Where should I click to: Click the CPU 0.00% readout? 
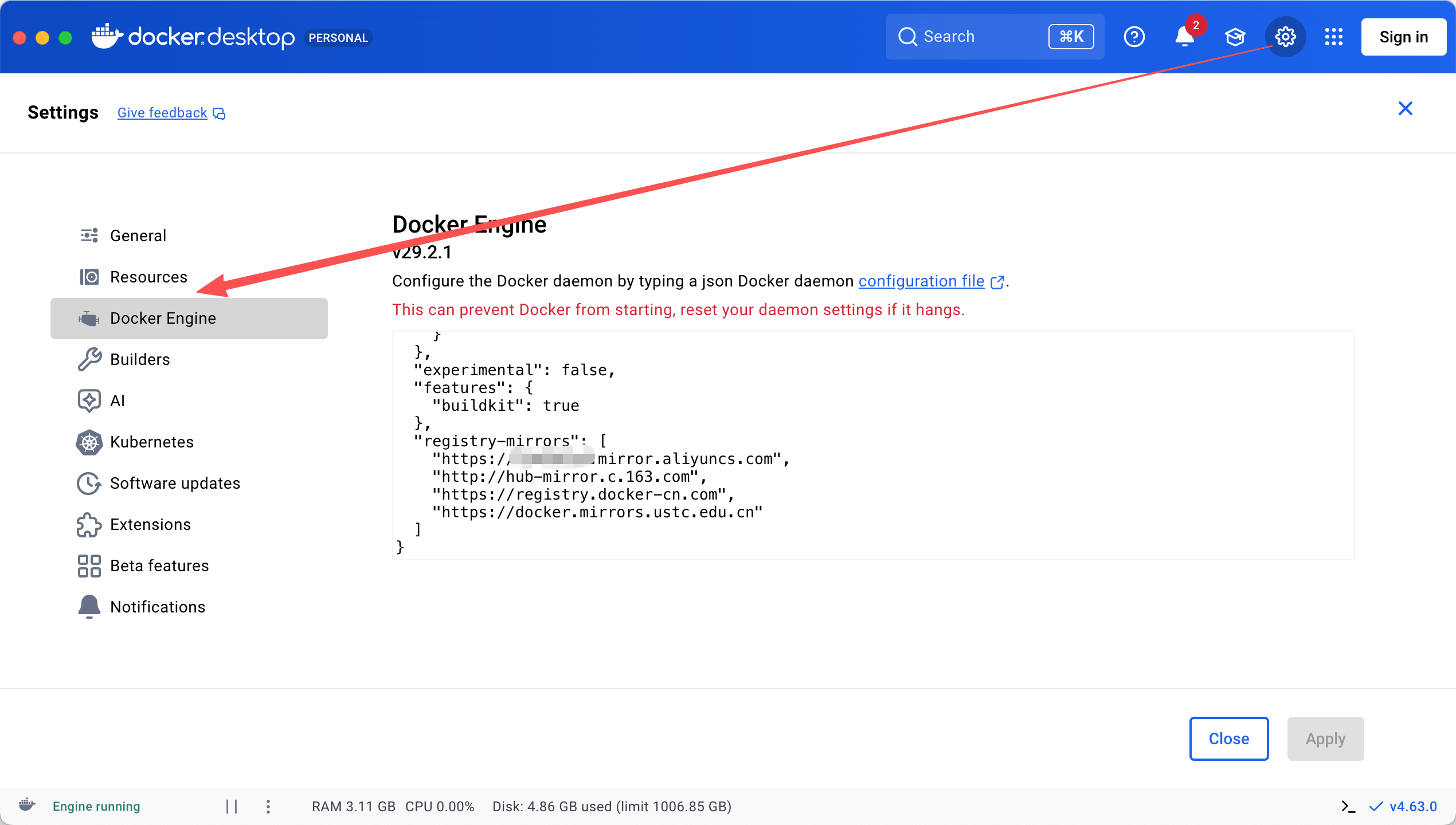coord(440,807)
